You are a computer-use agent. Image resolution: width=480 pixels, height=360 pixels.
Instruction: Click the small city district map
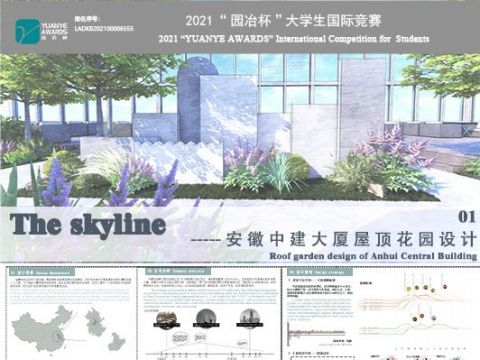coord(117,341)
